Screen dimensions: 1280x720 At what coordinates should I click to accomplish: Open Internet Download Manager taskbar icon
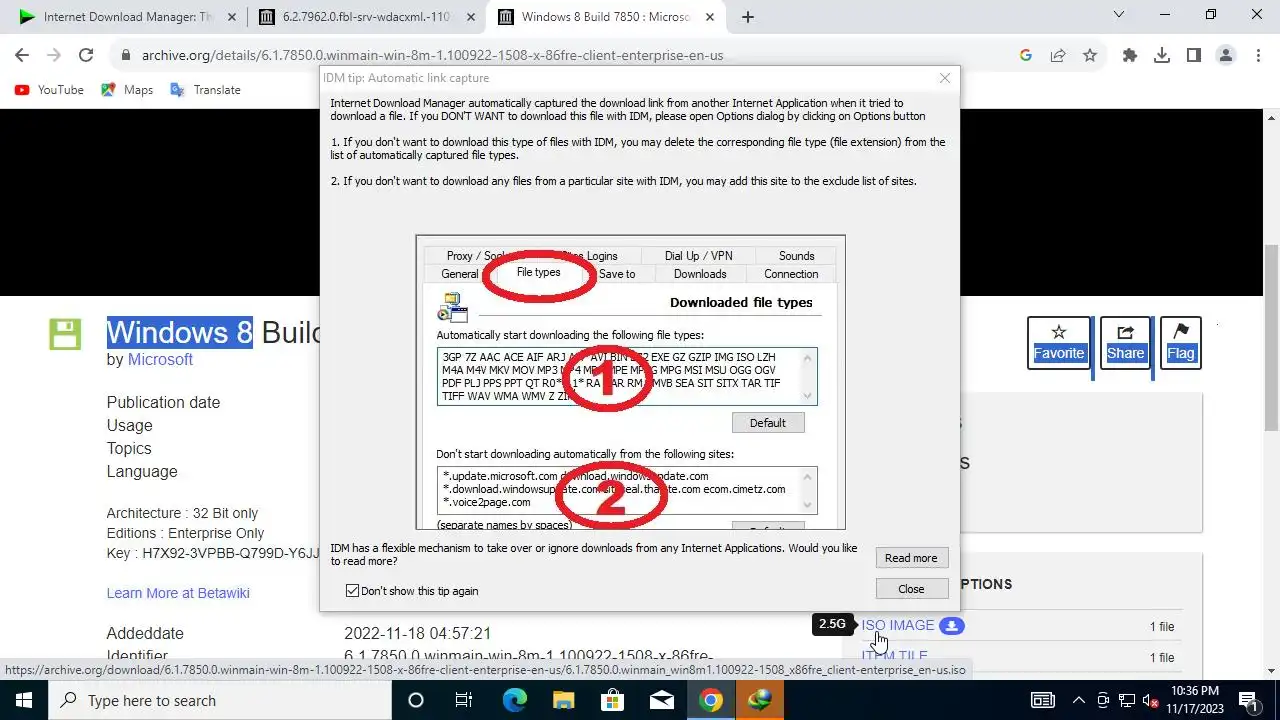[760, 700]
